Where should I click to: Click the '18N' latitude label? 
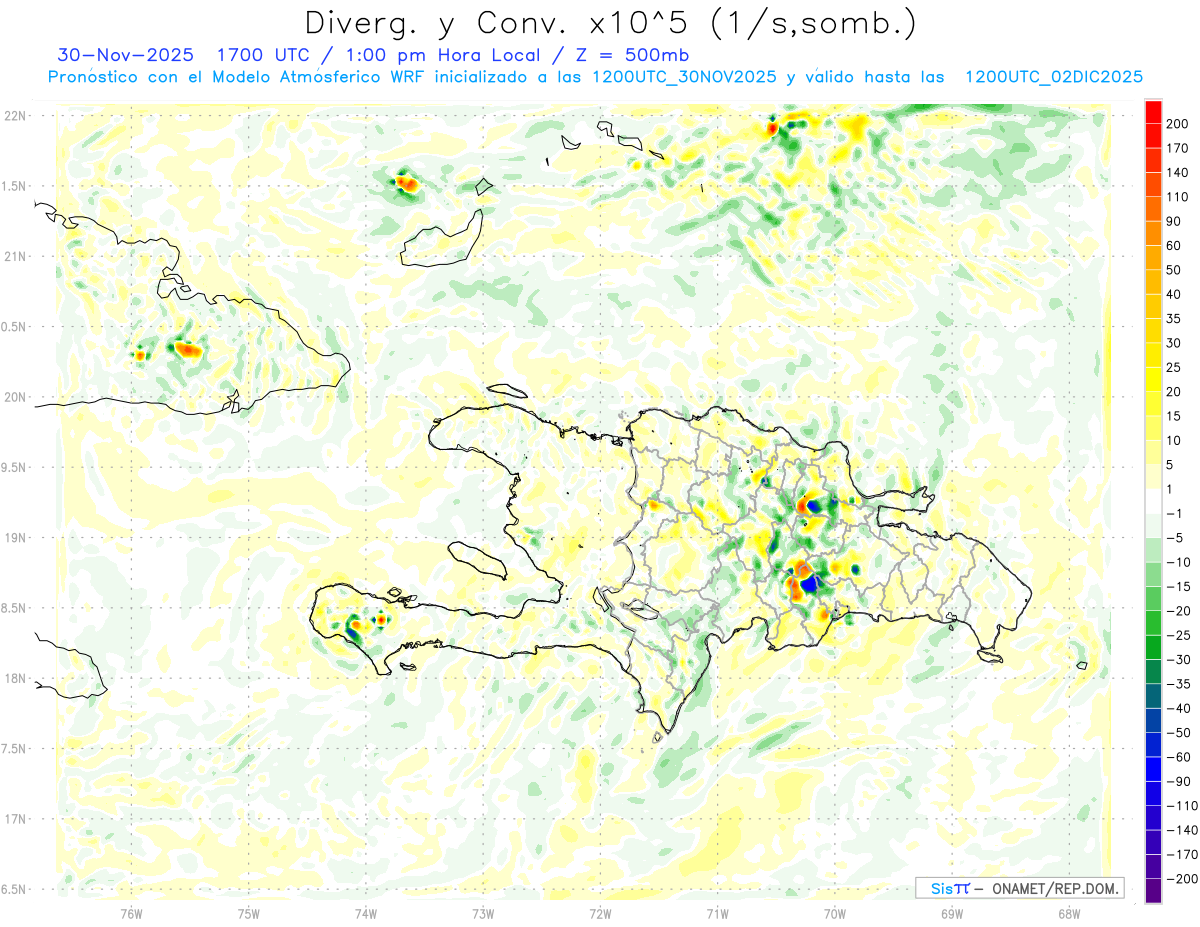coord(15,679)
